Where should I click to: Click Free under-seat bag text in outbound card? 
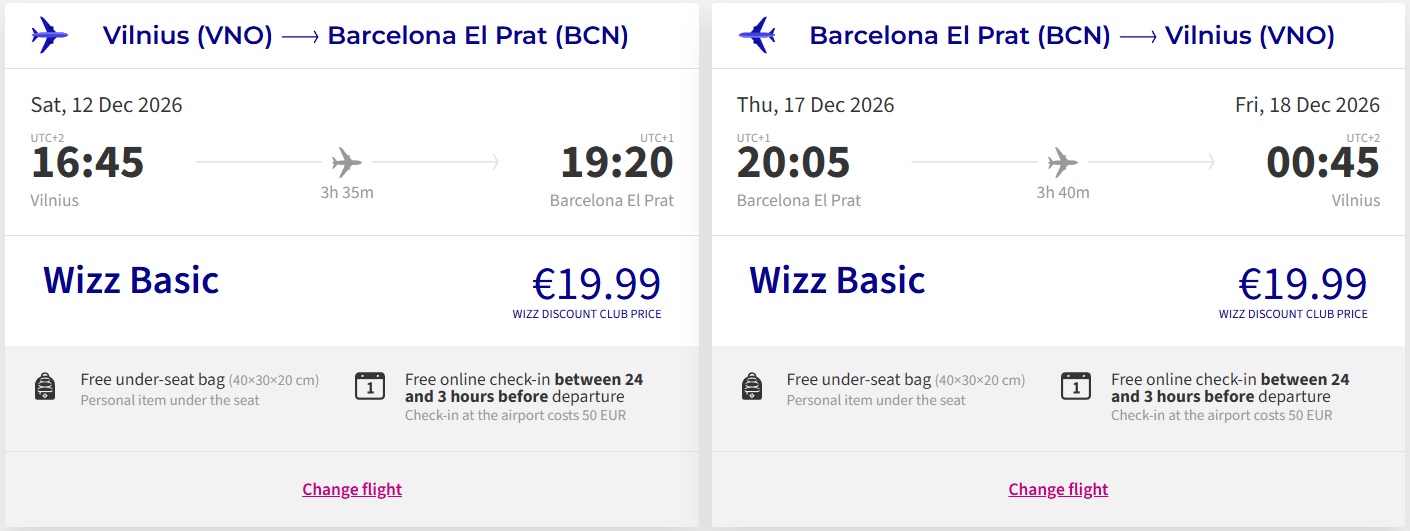[x=153, y=380]
